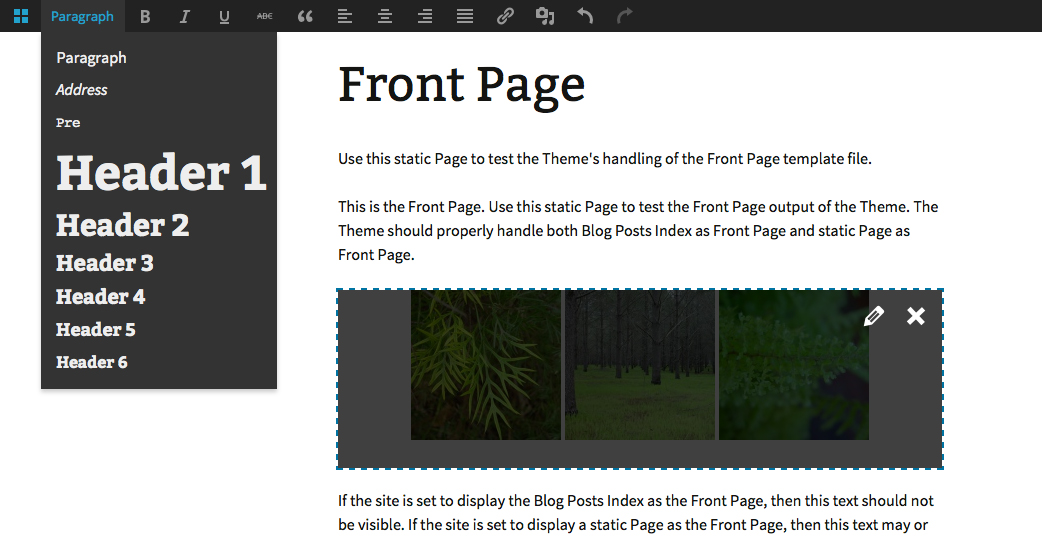
Task: Select the forest trees gallery thumbnail
Action: click(640, 365)
